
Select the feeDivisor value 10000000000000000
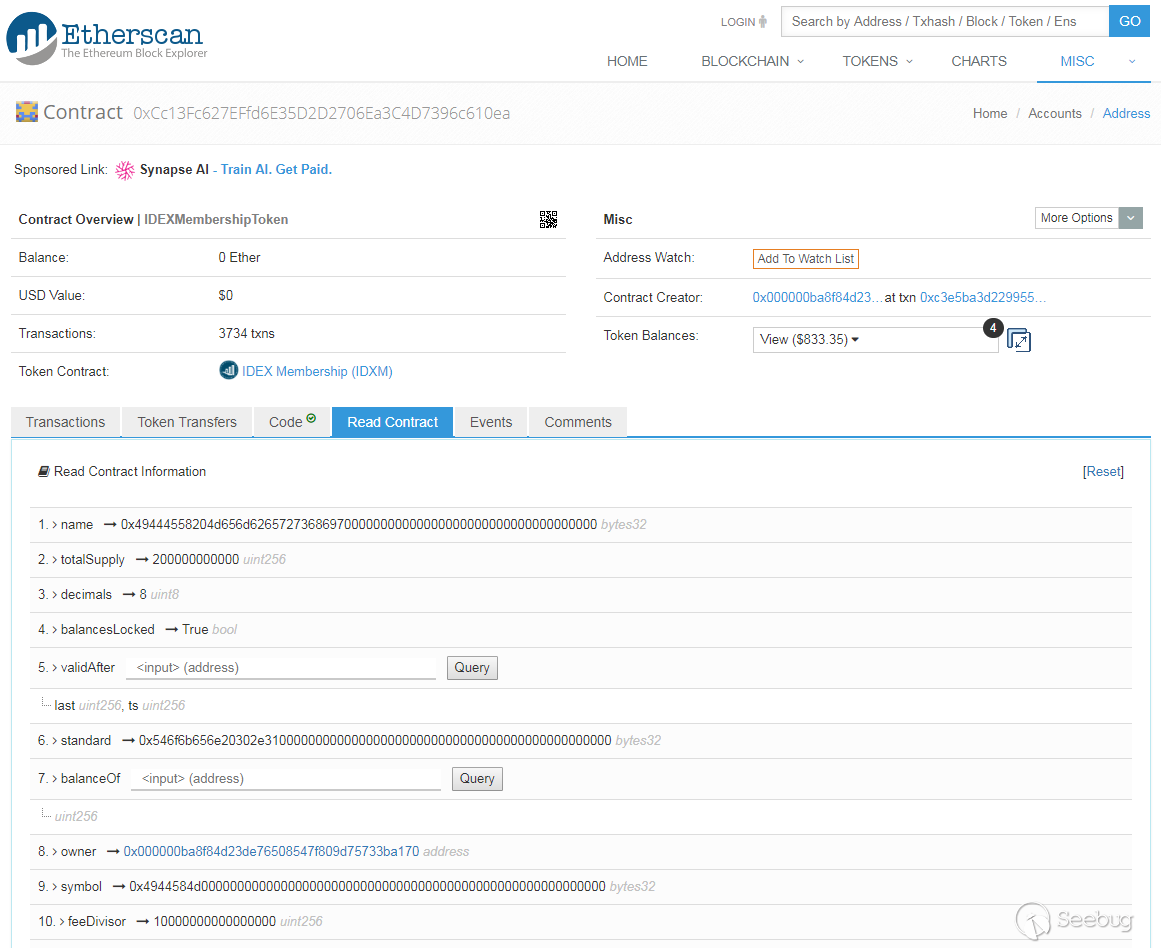pos(215,922)
